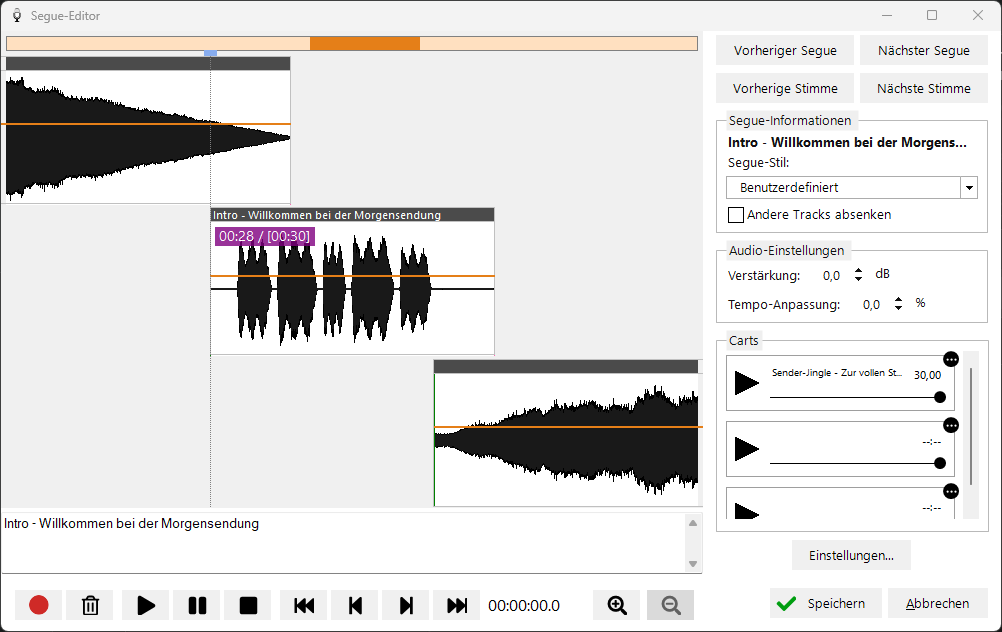Skip to the previous marker
Viewport: 1002px width, 632px height.
(355, 605)
